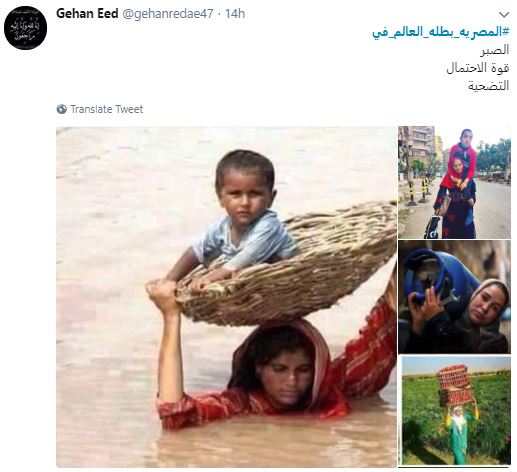Image resolution: width=517 pixels, height=472 pixels.
Task: Open the @gehanredae47 handle
Action: (x=168, y=14)
